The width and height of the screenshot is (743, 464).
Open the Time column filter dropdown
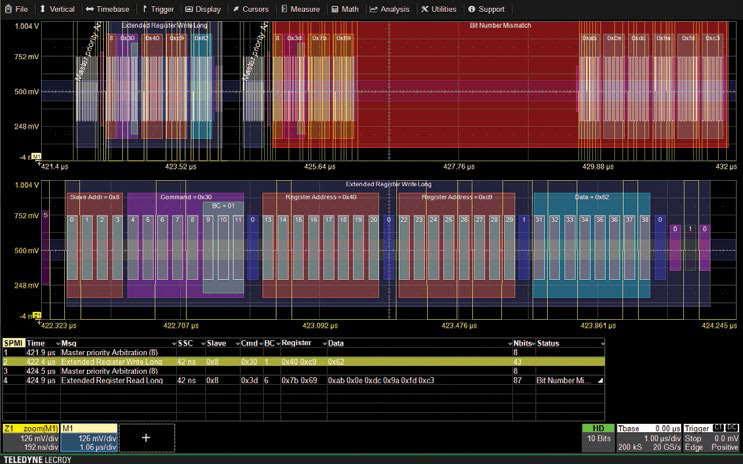click(58, 344)
